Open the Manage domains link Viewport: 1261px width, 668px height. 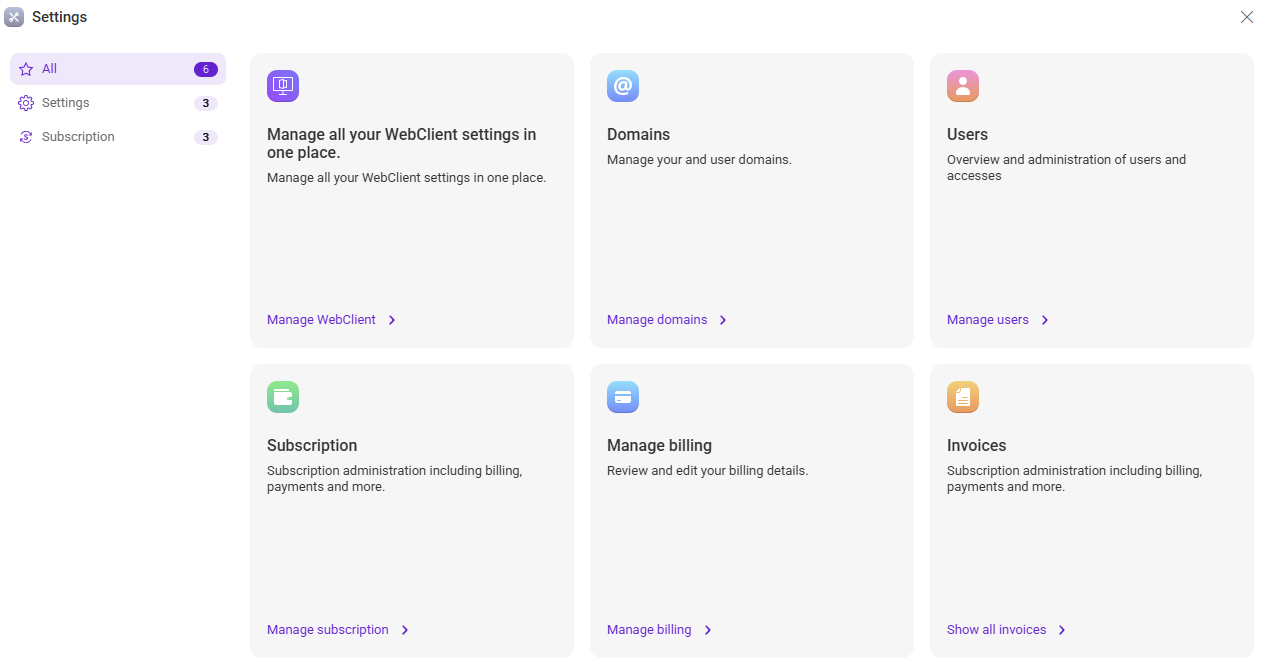click(657, 320)
